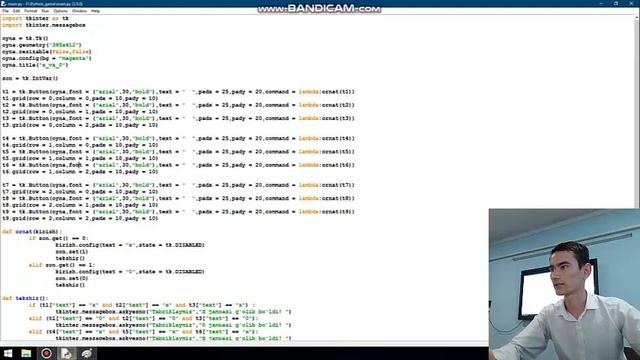Click the taskbar icon right of Python IDLE
The width and height of the screenshot is (640, 360).
click(x=86, y=353)
